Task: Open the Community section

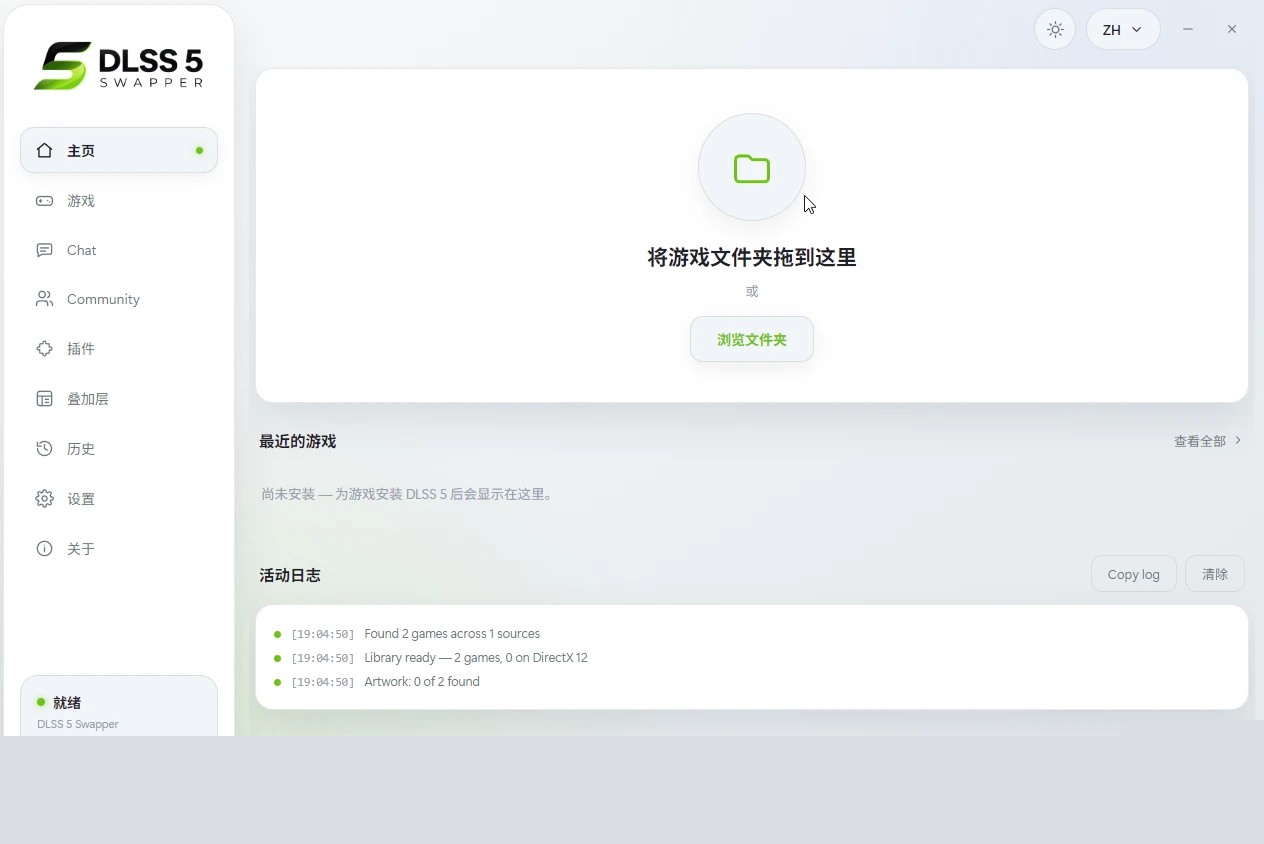Action: pyautogui.click(x=119, y=299)
